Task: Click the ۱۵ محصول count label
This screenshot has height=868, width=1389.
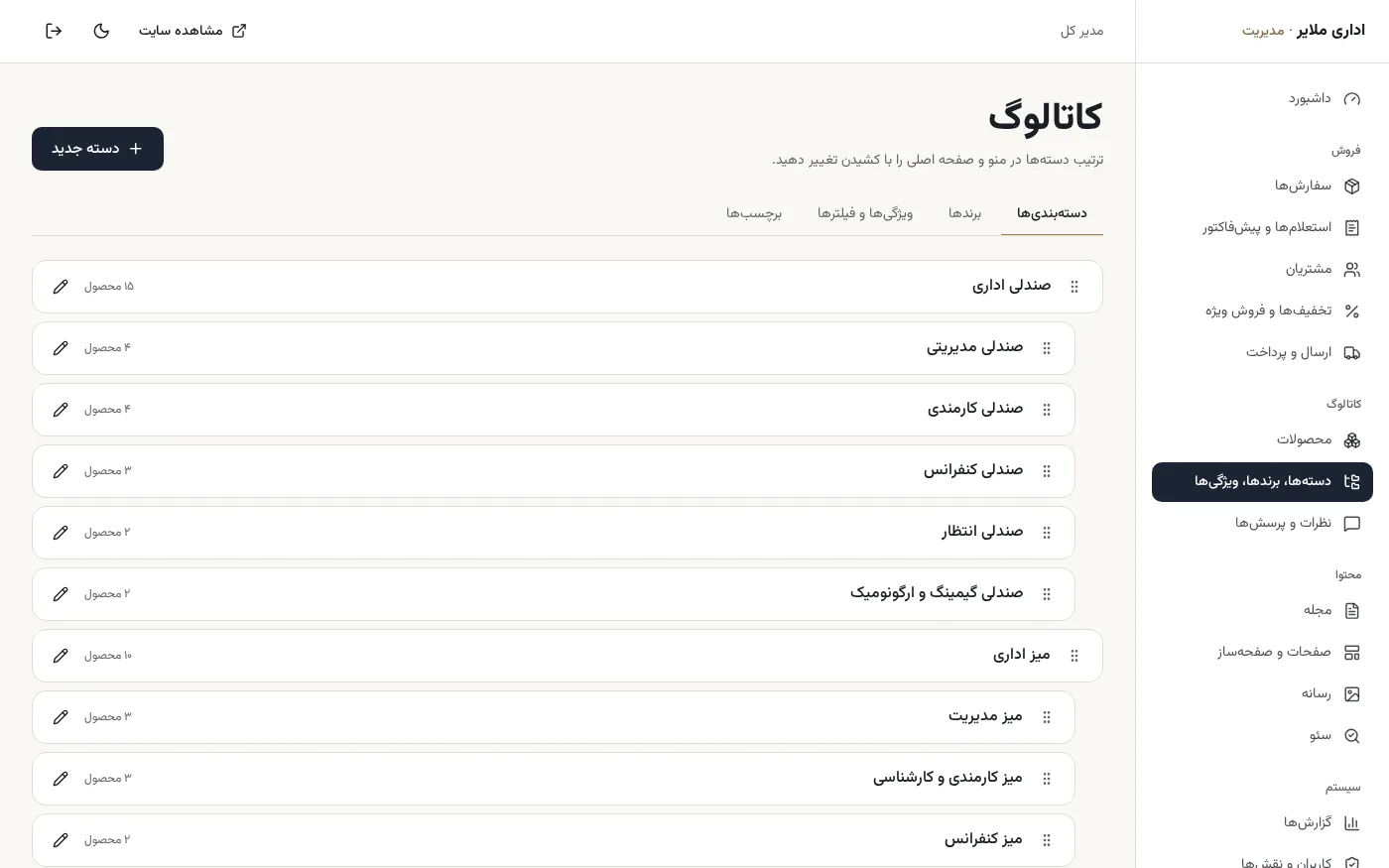Action: [109, 287]
